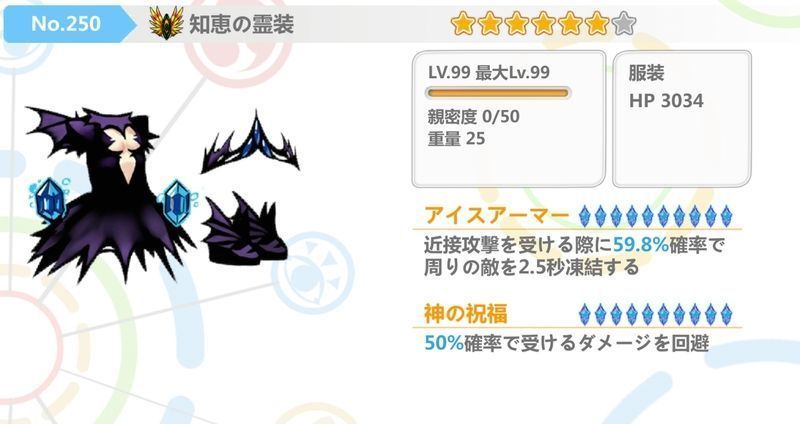The height and width of the screenshot is (424, 800).
Task: Click the right blue ice crystal gem
Action: (177, 203)
